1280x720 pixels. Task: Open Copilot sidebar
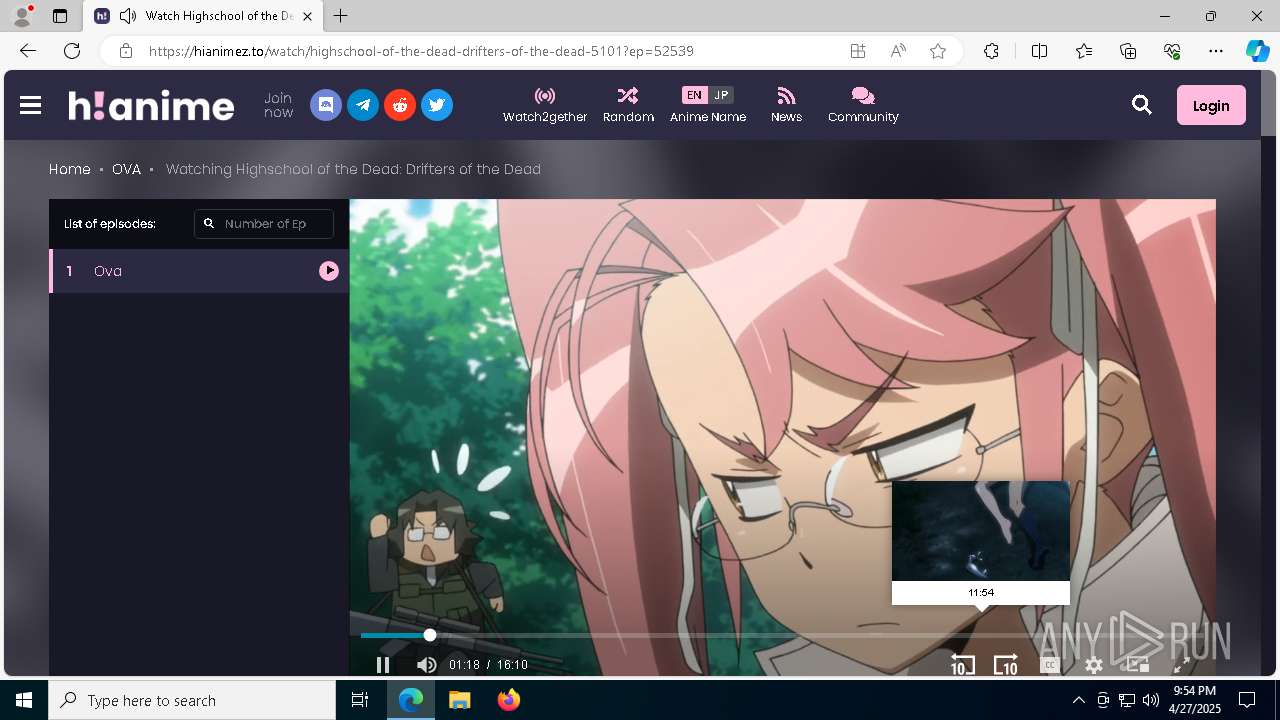coord(1257,51)
